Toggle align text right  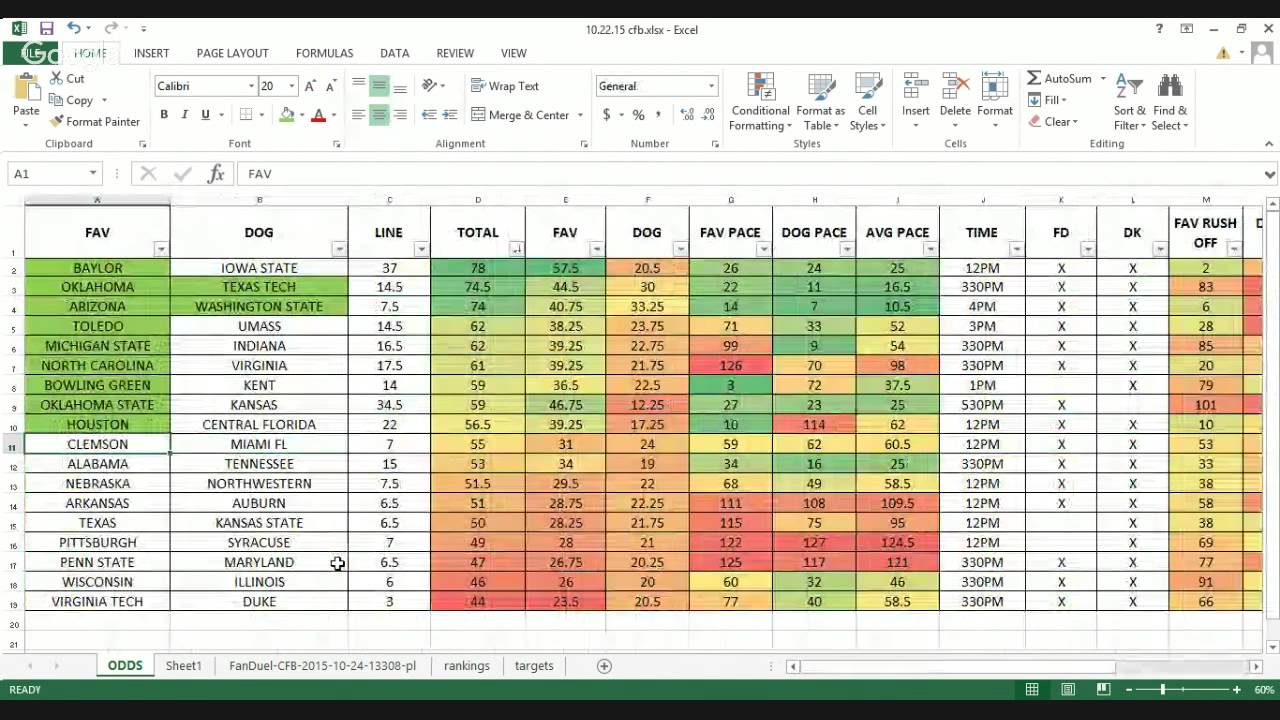coord(400,115)
